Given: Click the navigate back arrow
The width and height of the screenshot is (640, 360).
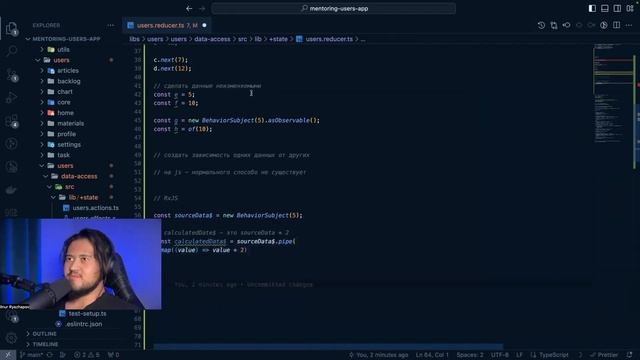Looking at the screenshot, I should [189, 8].
